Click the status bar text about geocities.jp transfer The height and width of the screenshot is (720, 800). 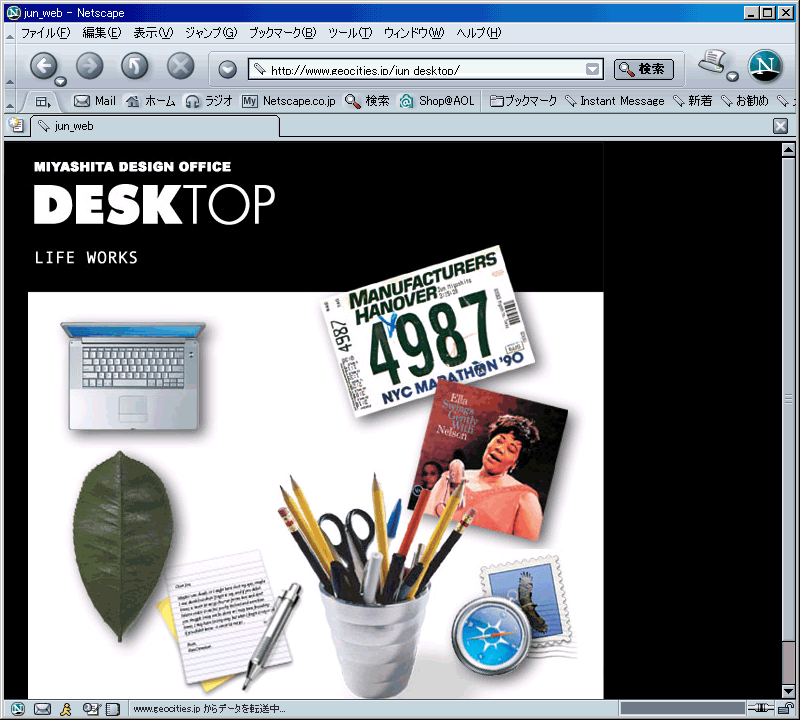209,709
